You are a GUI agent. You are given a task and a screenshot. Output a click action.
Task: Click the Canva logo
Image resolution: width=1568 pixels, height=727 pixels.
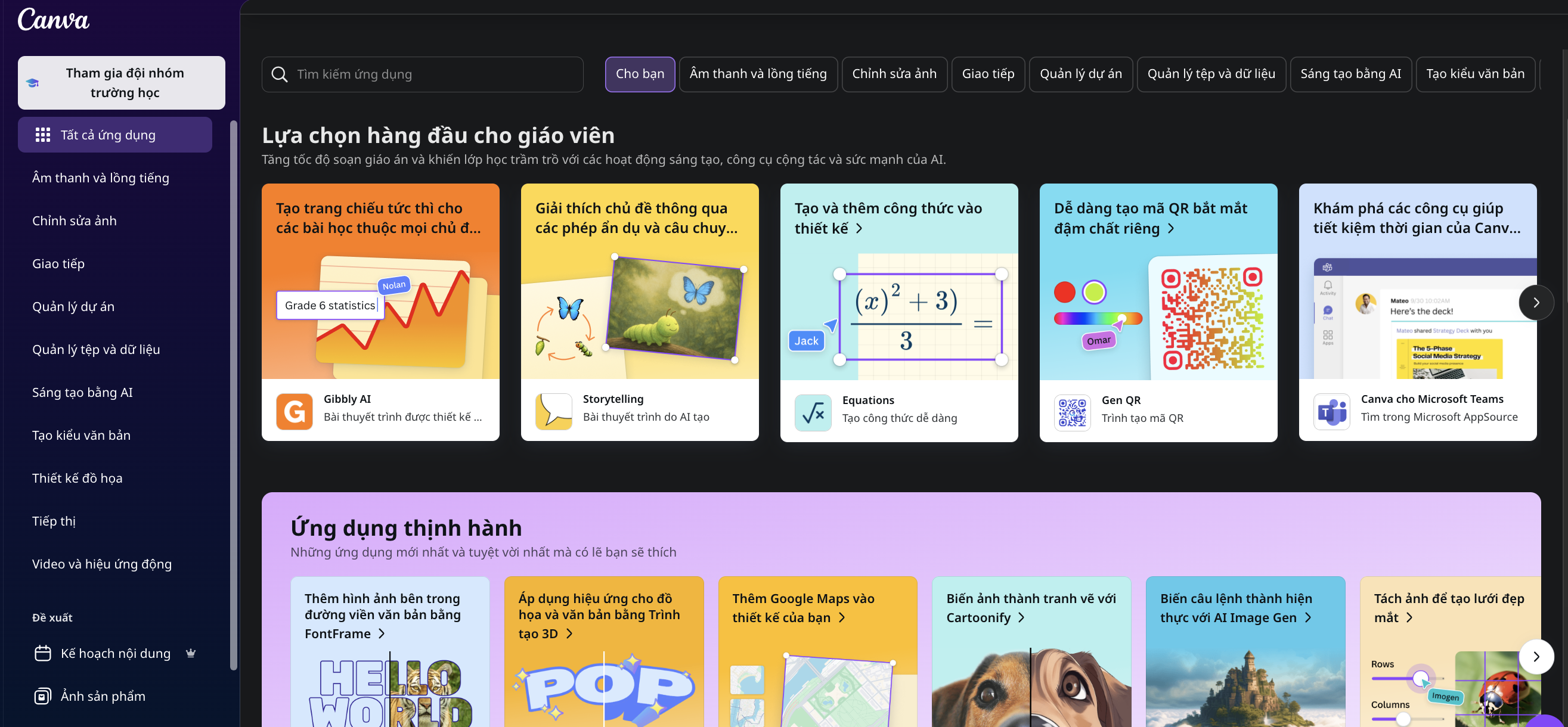tap(54, 20)
